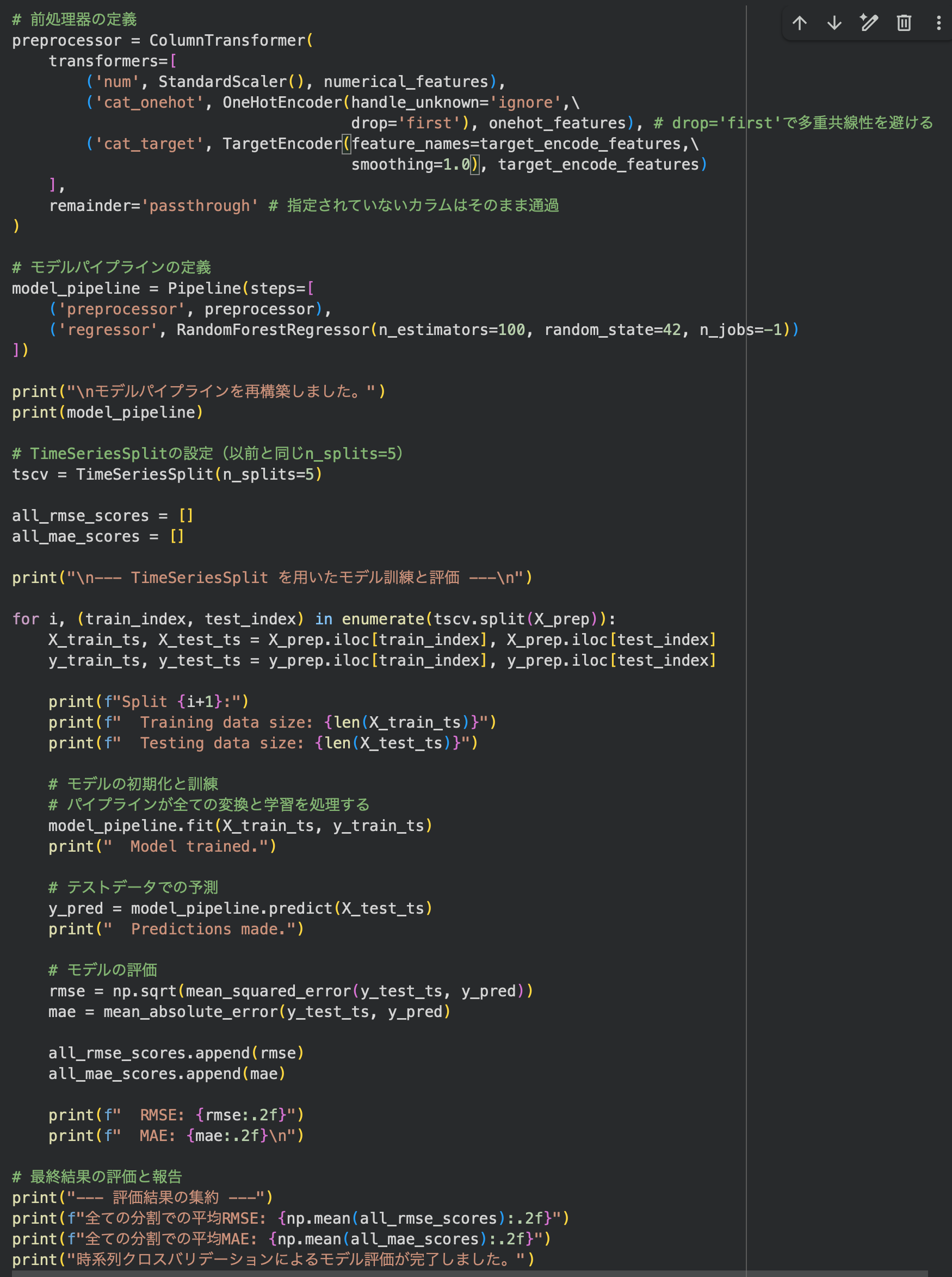Place cursor on 'preprocessor = ColumnTransformer(' line

(163, 40)
